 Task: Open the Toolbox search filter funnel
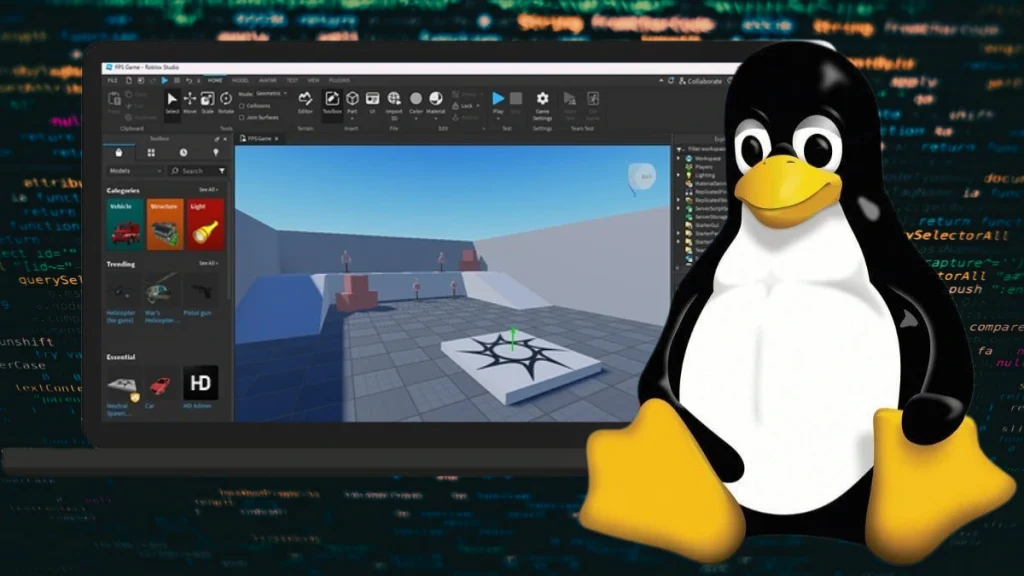[222, 171]
